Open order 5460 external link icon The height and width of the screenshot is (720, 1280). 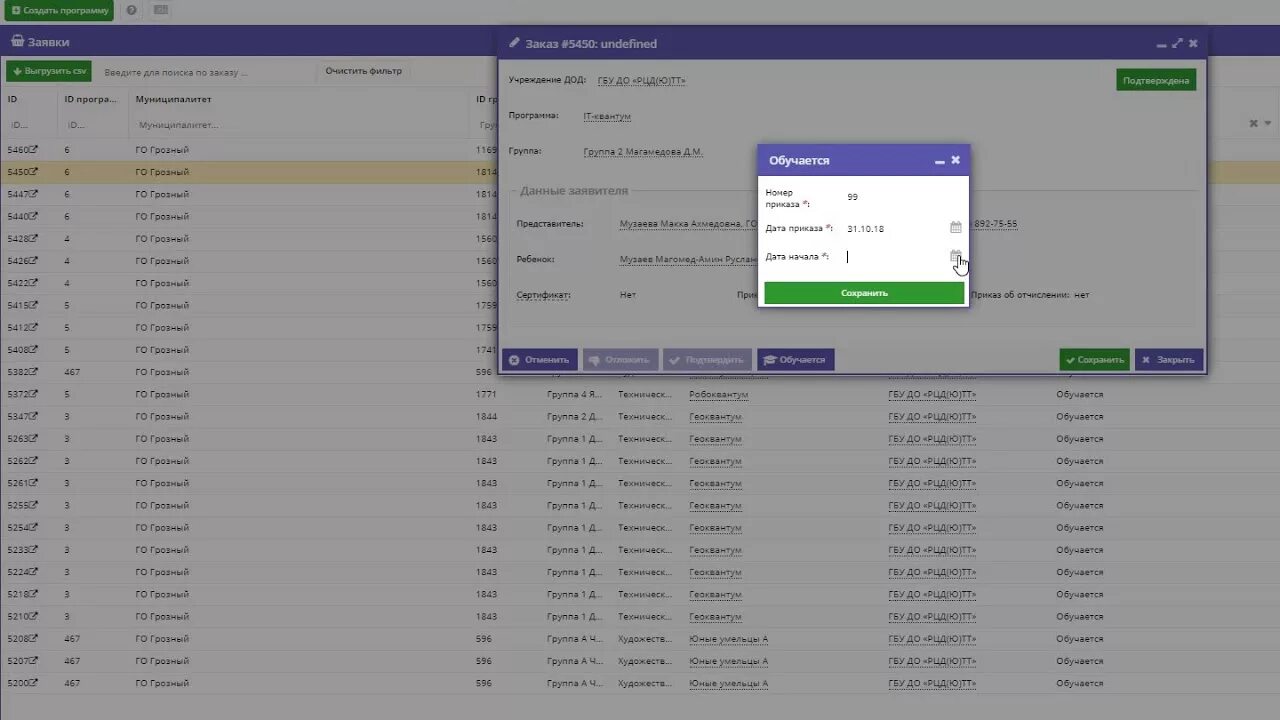pyautogui.click(x=33, y=149)
